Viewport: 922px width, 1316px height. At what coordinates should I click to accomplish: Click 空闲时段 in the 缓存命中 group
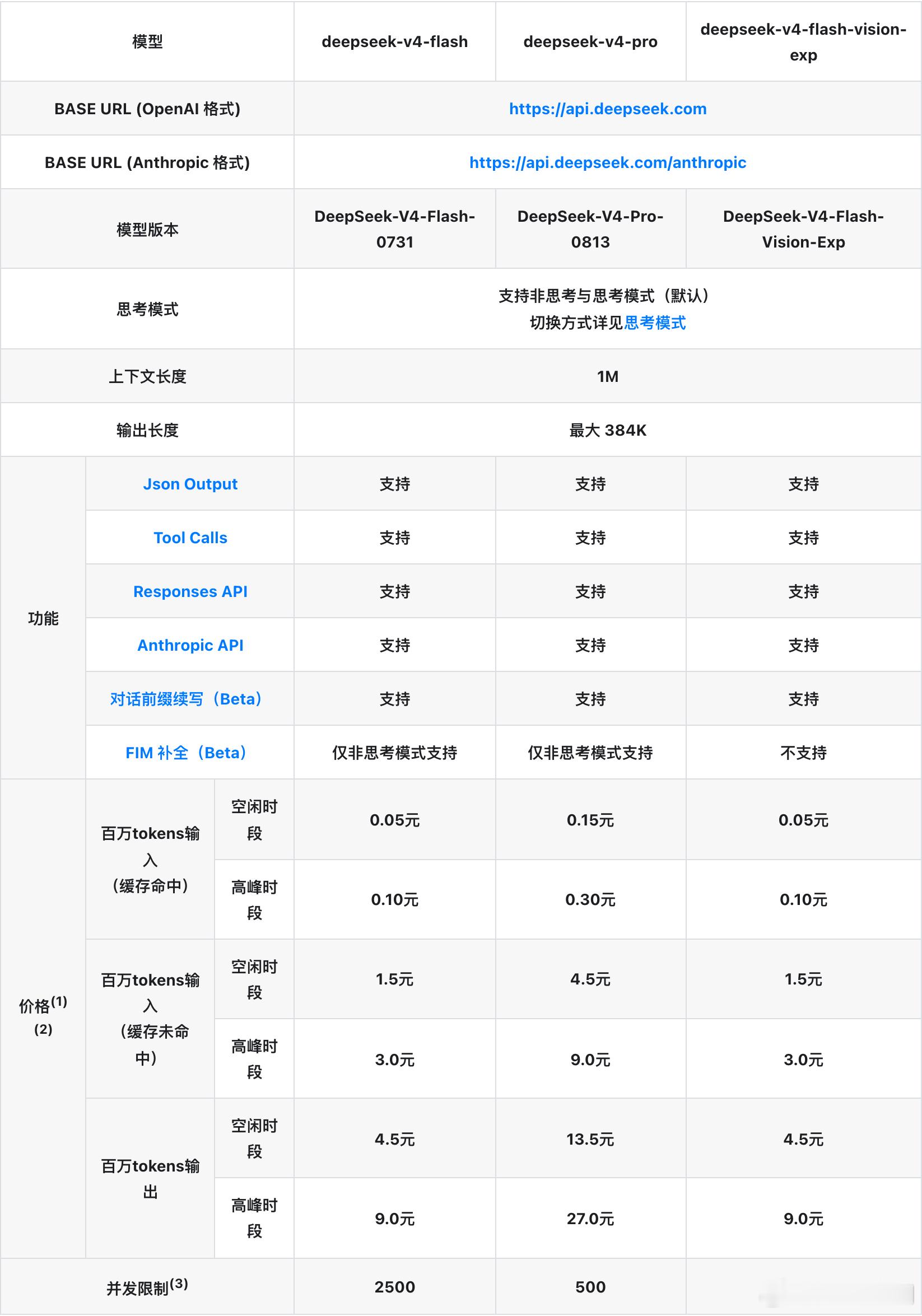(254, 820)
